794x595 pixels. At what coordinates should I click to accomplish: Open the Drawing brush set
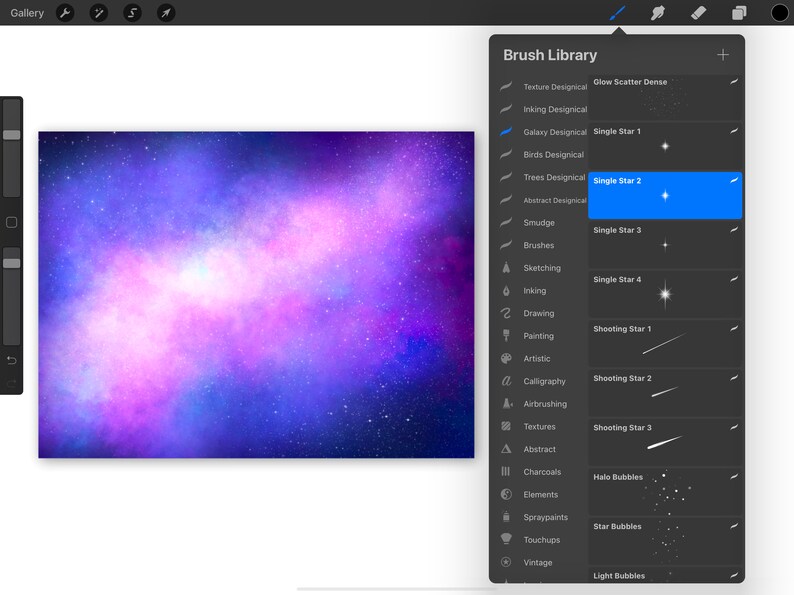543,313
